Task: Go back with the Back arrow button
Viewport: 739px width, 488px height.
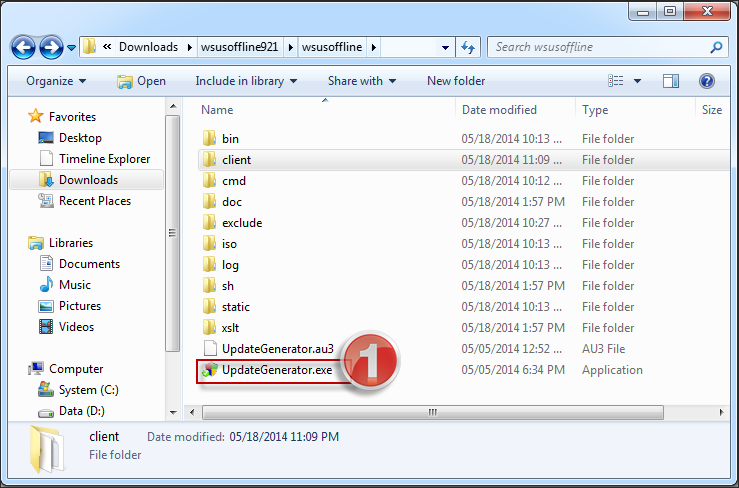Action: click(23, 47)
